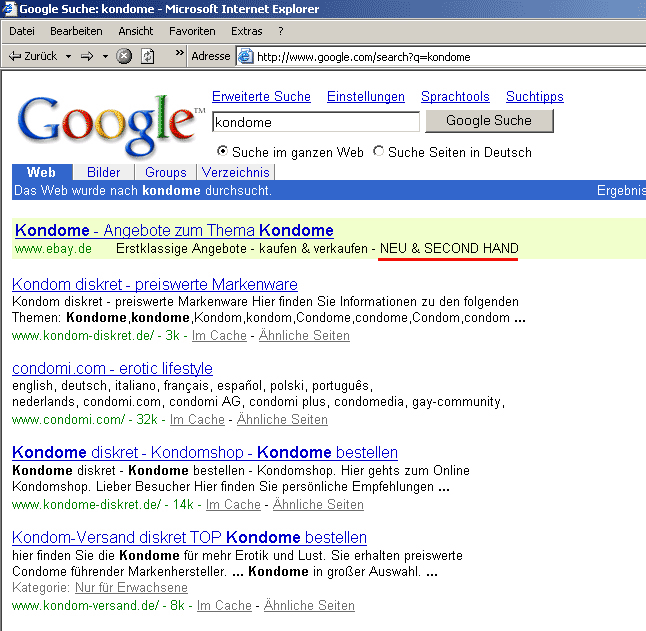Open the Bearbeiten menu
Viewport: 646px width, 631px height.
pos(76,31)
